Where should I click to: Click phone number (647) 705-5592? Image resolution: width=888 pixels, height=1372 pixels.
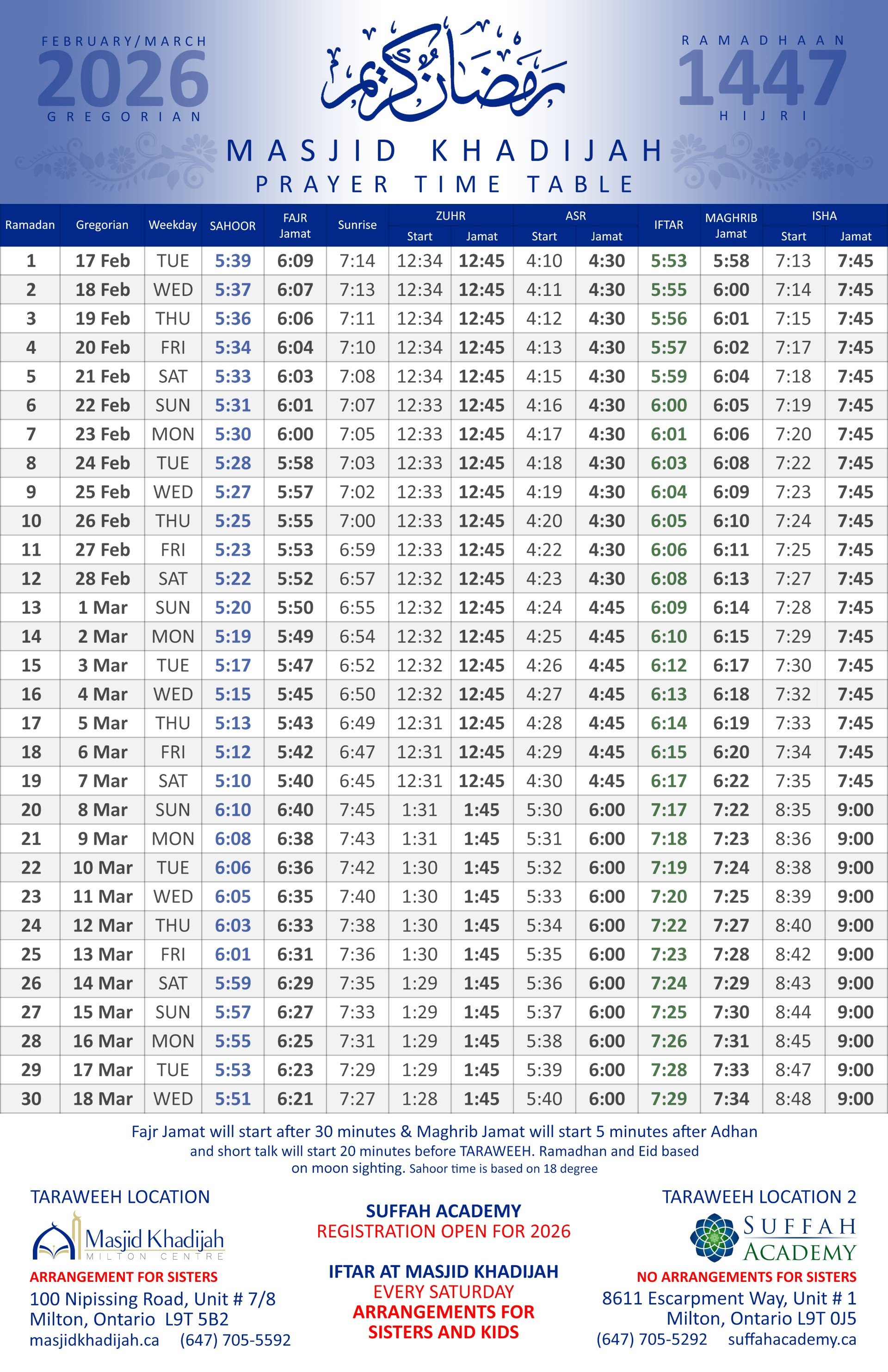235,1340
